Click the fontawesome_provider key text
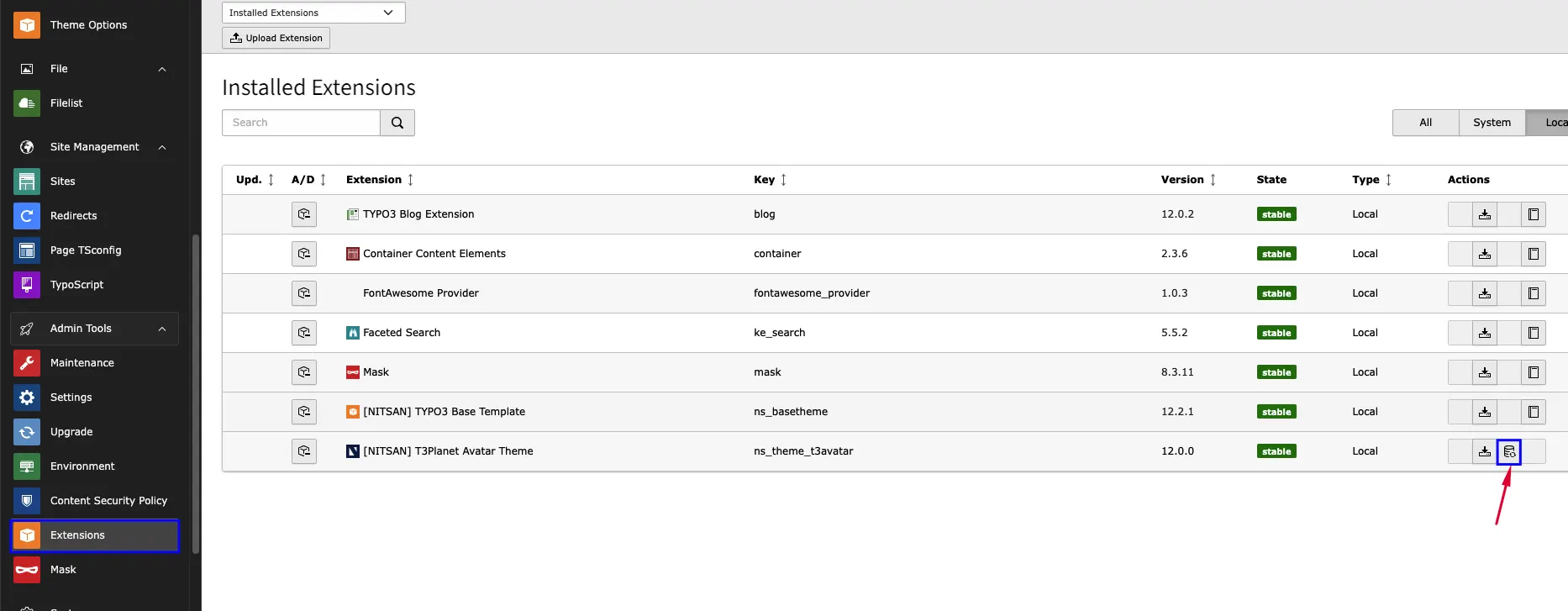The height and width of the screenshot is (611, 1568). coord(812,293)
